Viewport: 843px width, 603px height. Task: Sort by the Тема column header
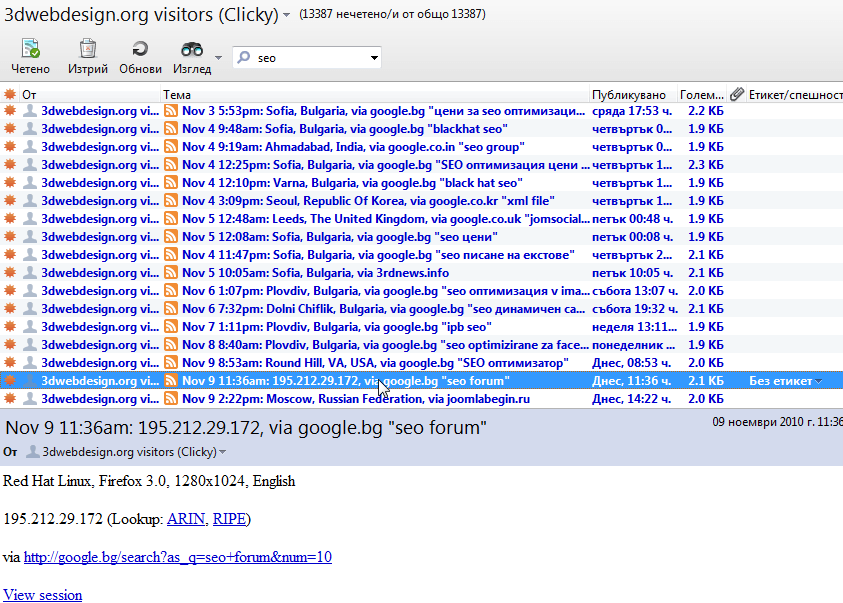click(x=375, y=95)
